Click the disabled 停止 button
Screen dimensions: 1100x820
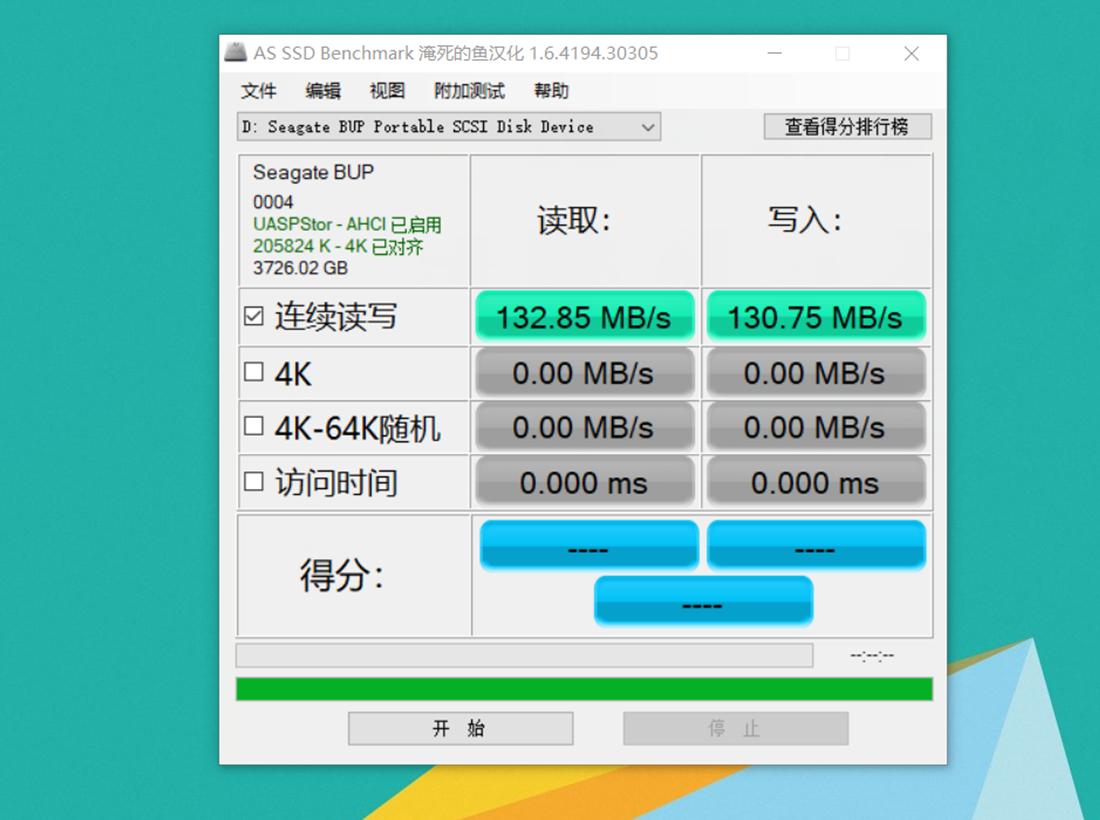(x=736, y=728)
